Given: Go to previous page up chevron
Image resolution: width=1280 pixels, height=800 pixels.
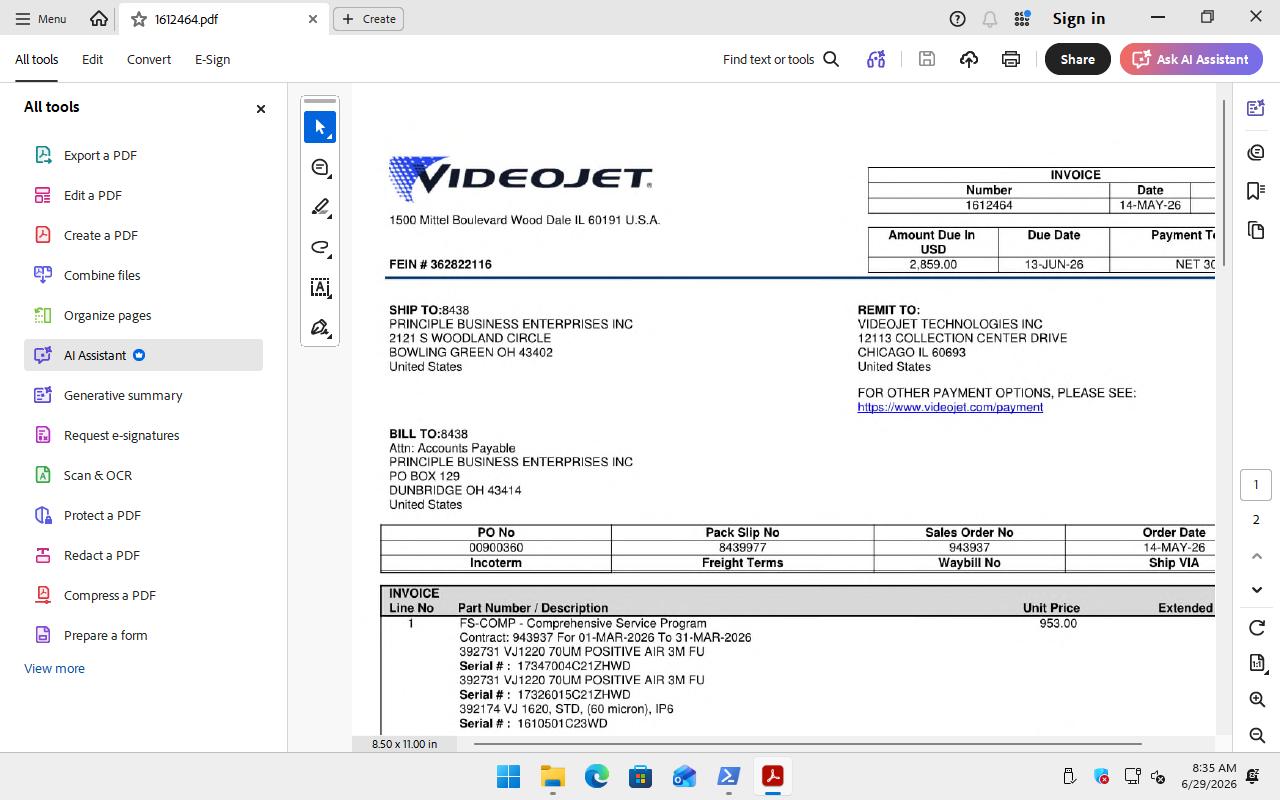Looking at the screenshot, I should tap(1257, 556).
